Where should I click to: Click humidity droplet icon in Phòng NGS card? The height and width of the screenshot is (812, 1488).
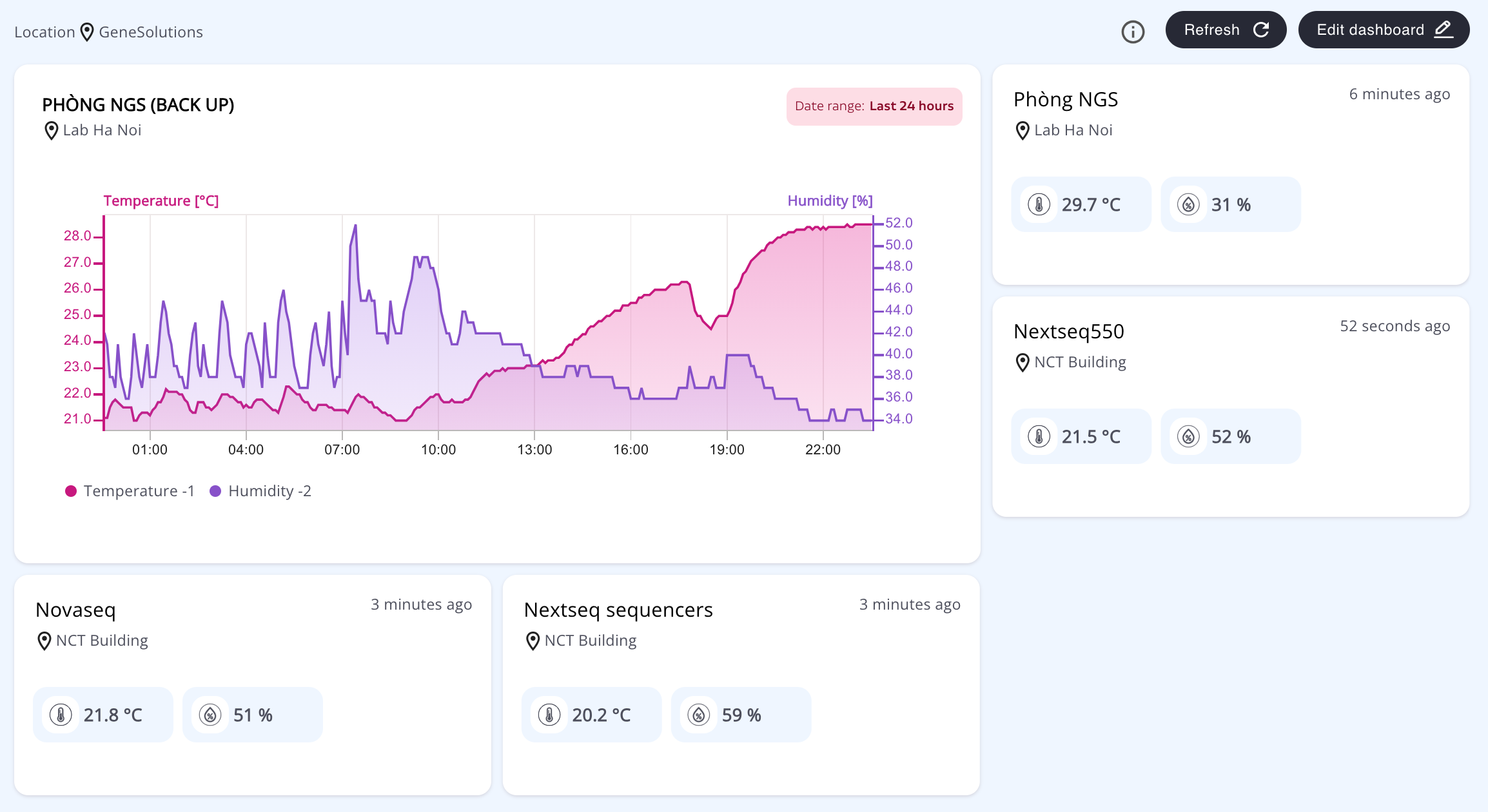point(1188,205)
